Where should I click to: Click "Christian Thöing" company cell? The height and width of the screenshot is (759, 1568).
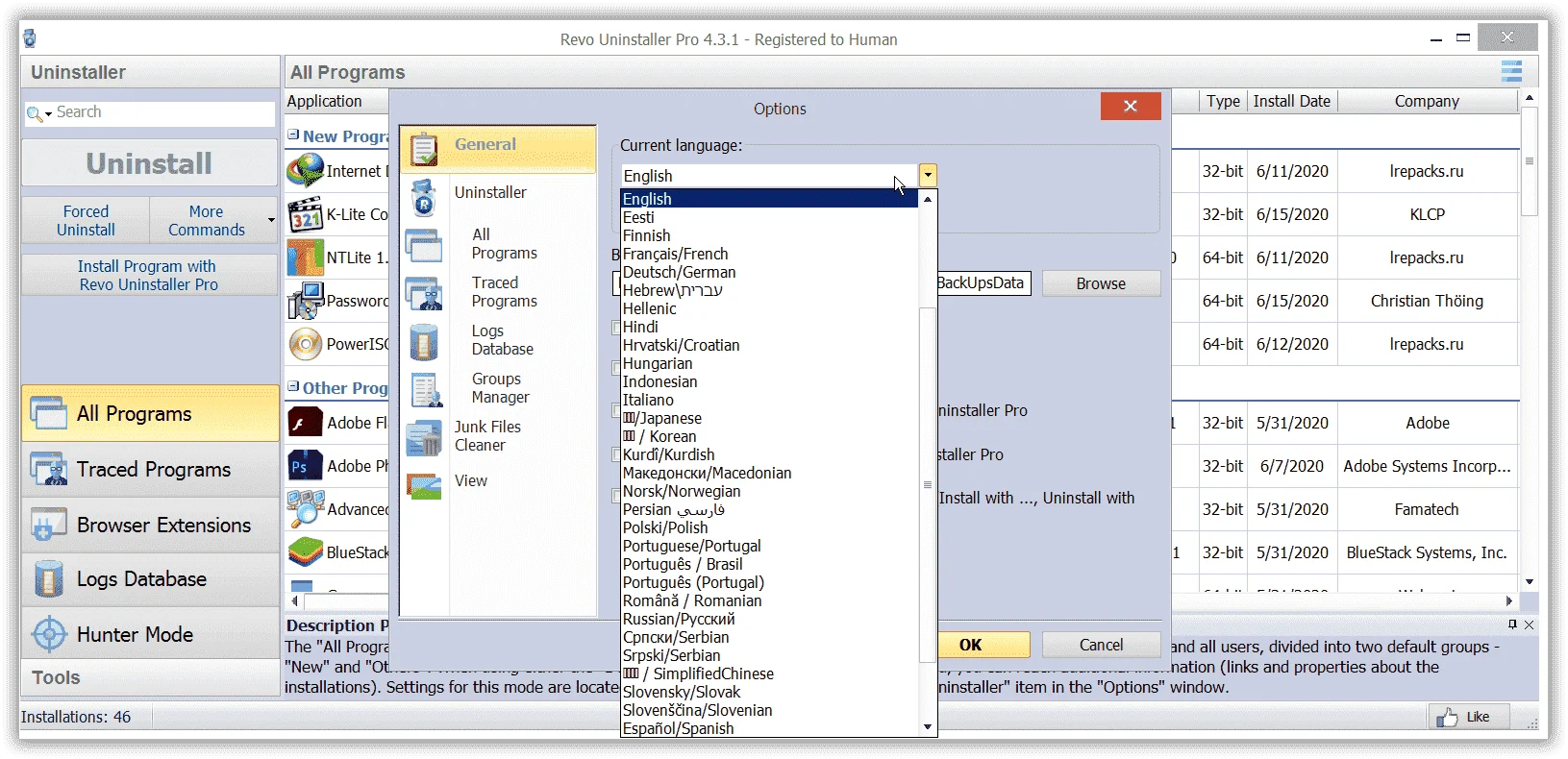pos(1427,301)
